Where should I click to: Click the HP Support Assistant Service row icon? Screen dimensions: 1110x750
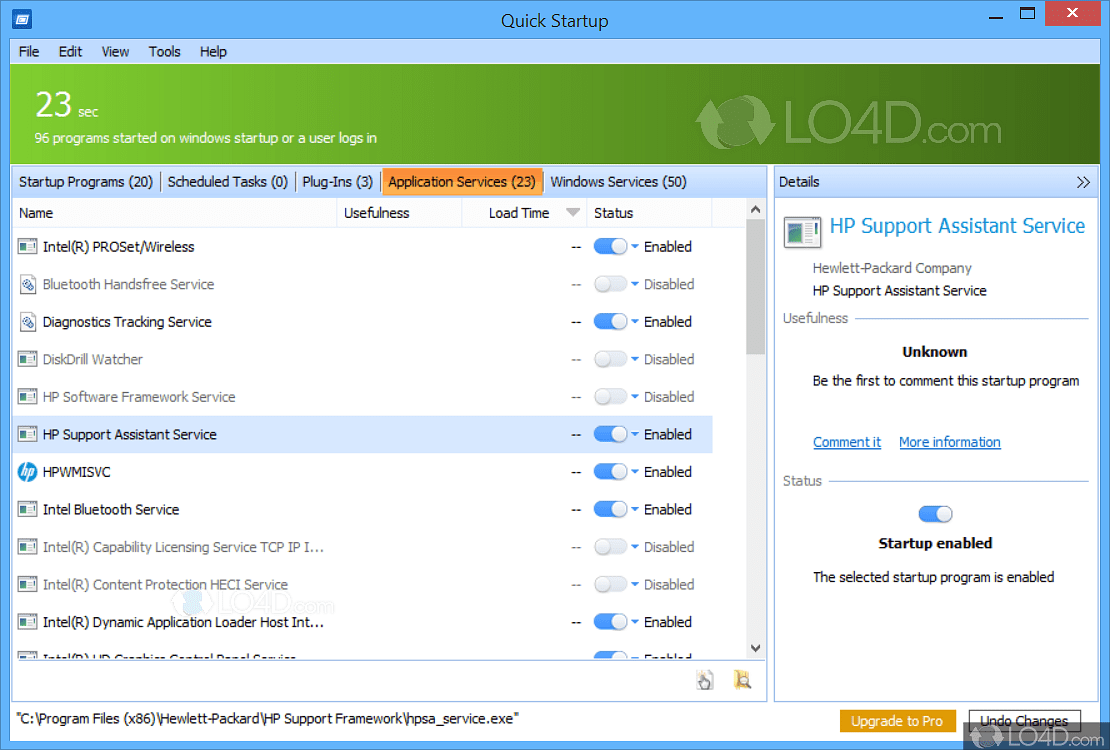(x=28, y=434)
